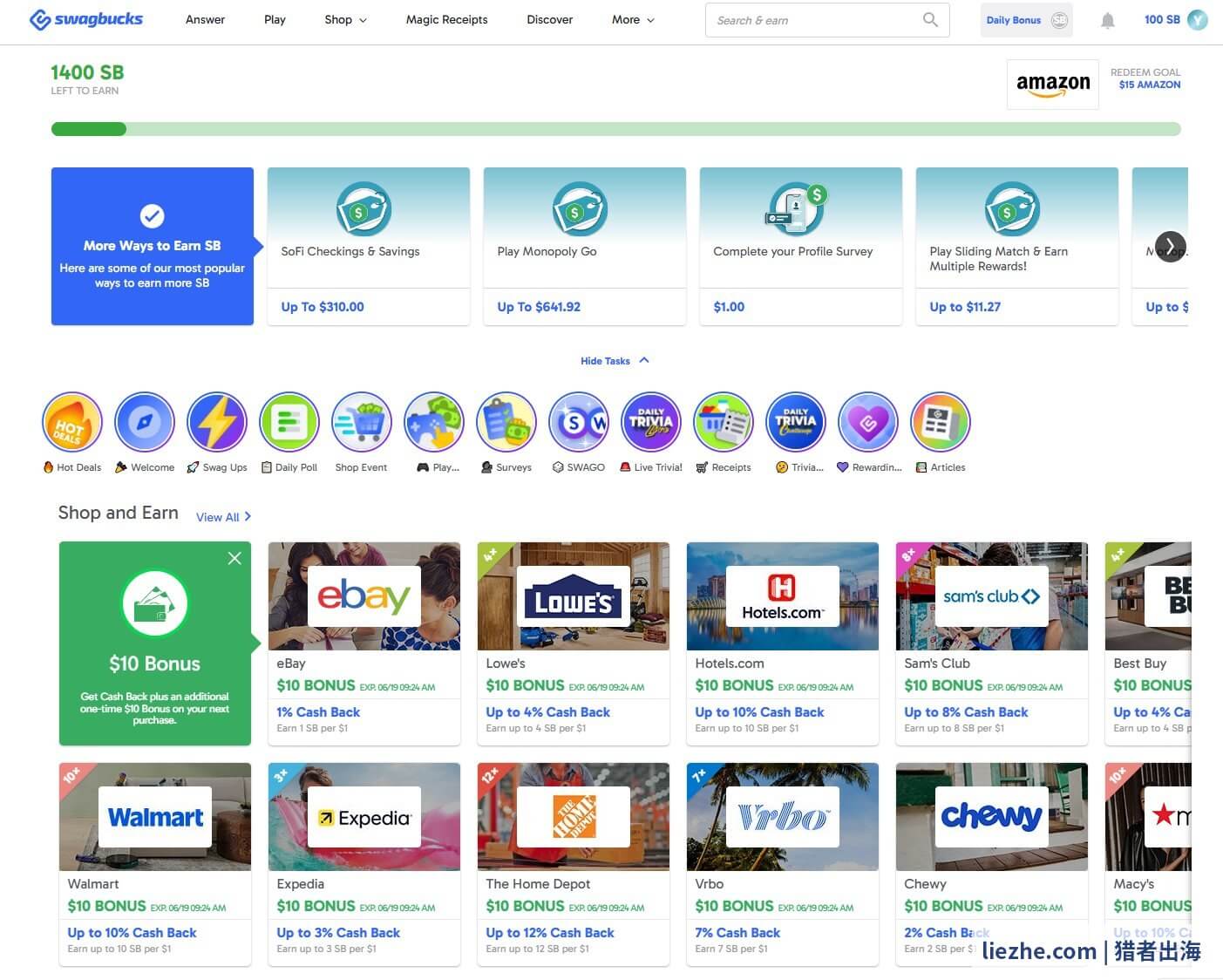Screen dimensions: 1223x980
Task: Open the Play menu item
Action: coord(275,20)
